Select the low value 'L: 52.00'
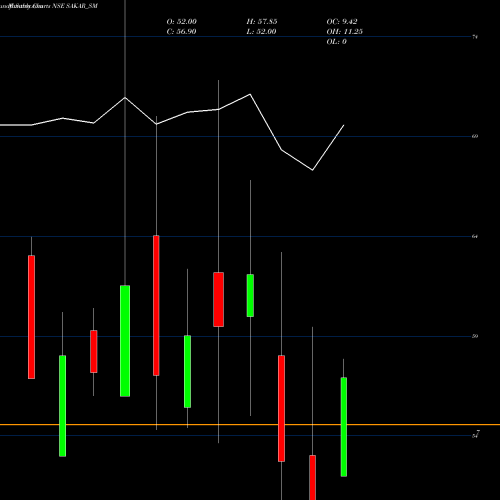 [261, 32]
